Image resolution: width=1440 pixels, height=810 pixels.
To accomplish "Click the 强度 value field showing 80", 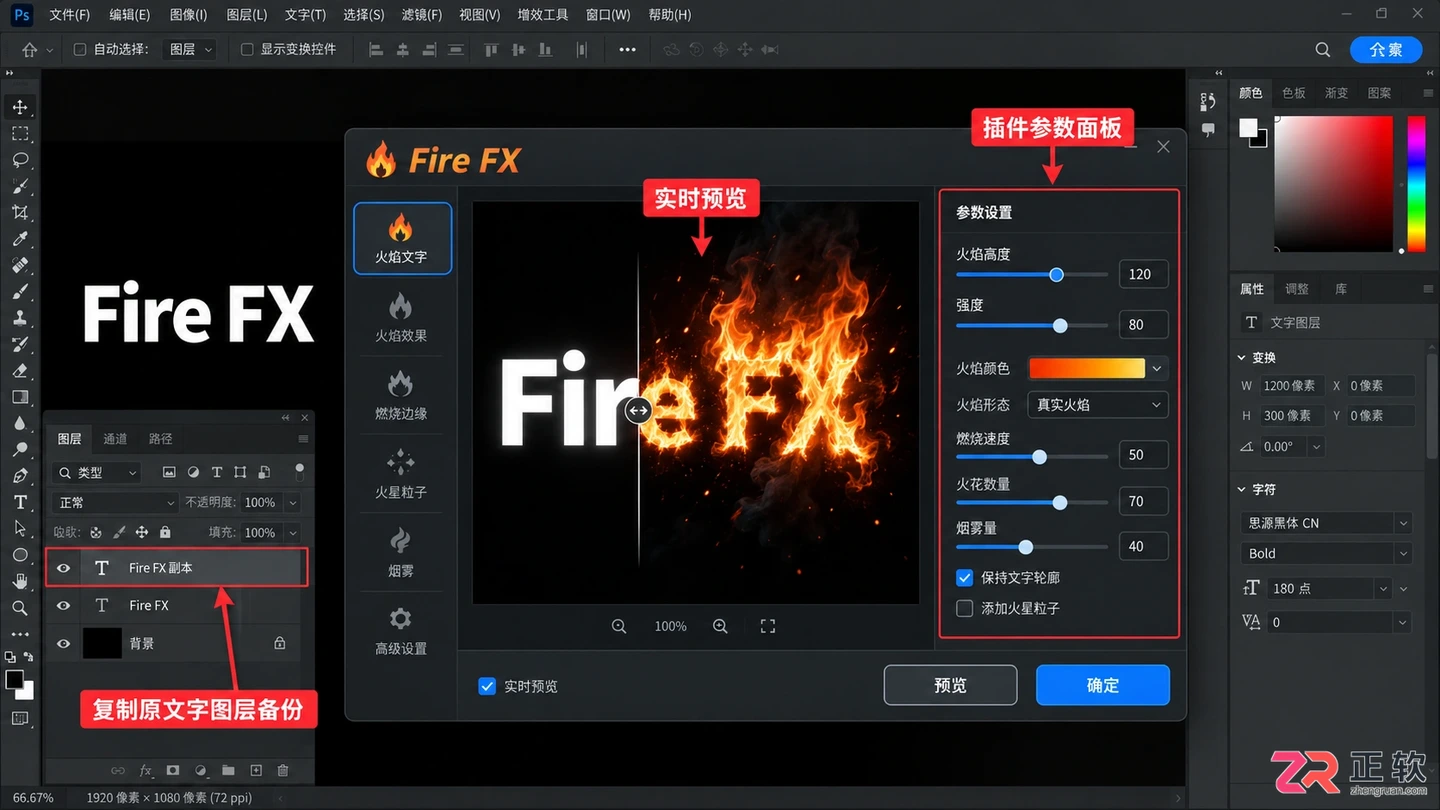I will [1143, 324].
